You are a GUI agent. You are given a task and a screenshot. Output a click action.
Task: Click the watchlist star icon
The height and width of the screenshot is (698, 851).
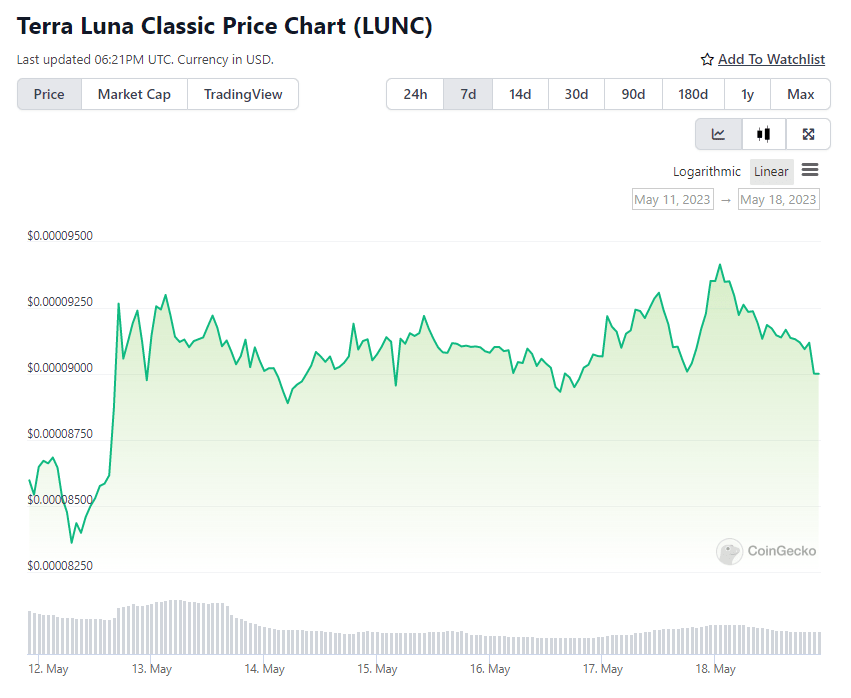tap(707, 60)
